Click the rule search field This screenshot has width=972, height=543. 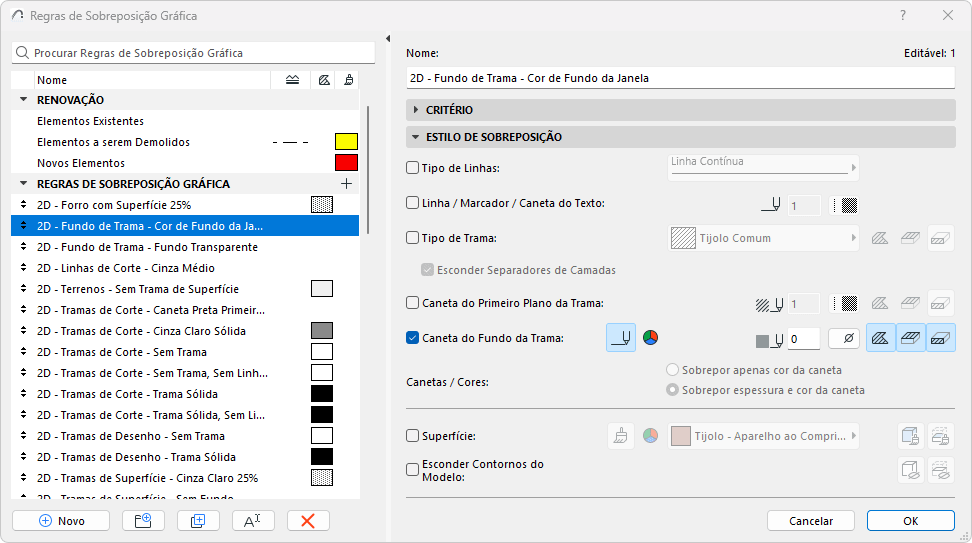[194, 53]
